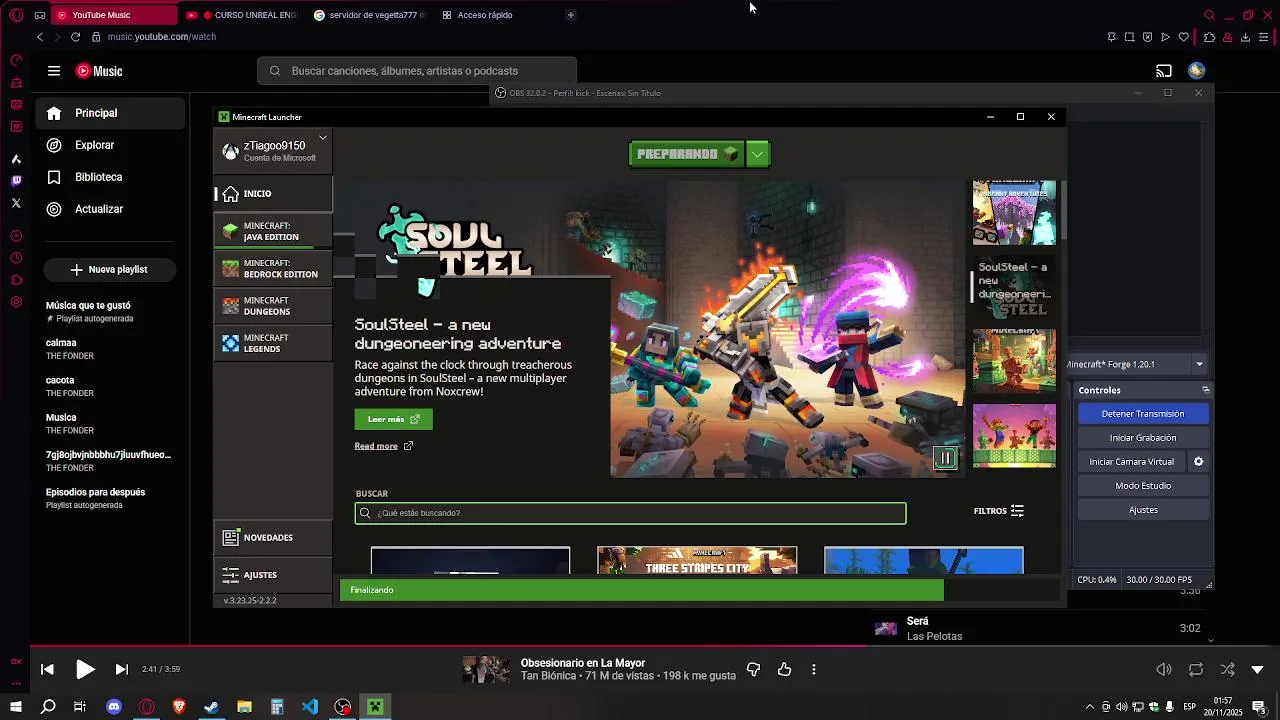The height and width of the screenshot is (720, 1280).
Task: Click the player volume icon
Action: pyautogui.click(x=1164, y=669)
